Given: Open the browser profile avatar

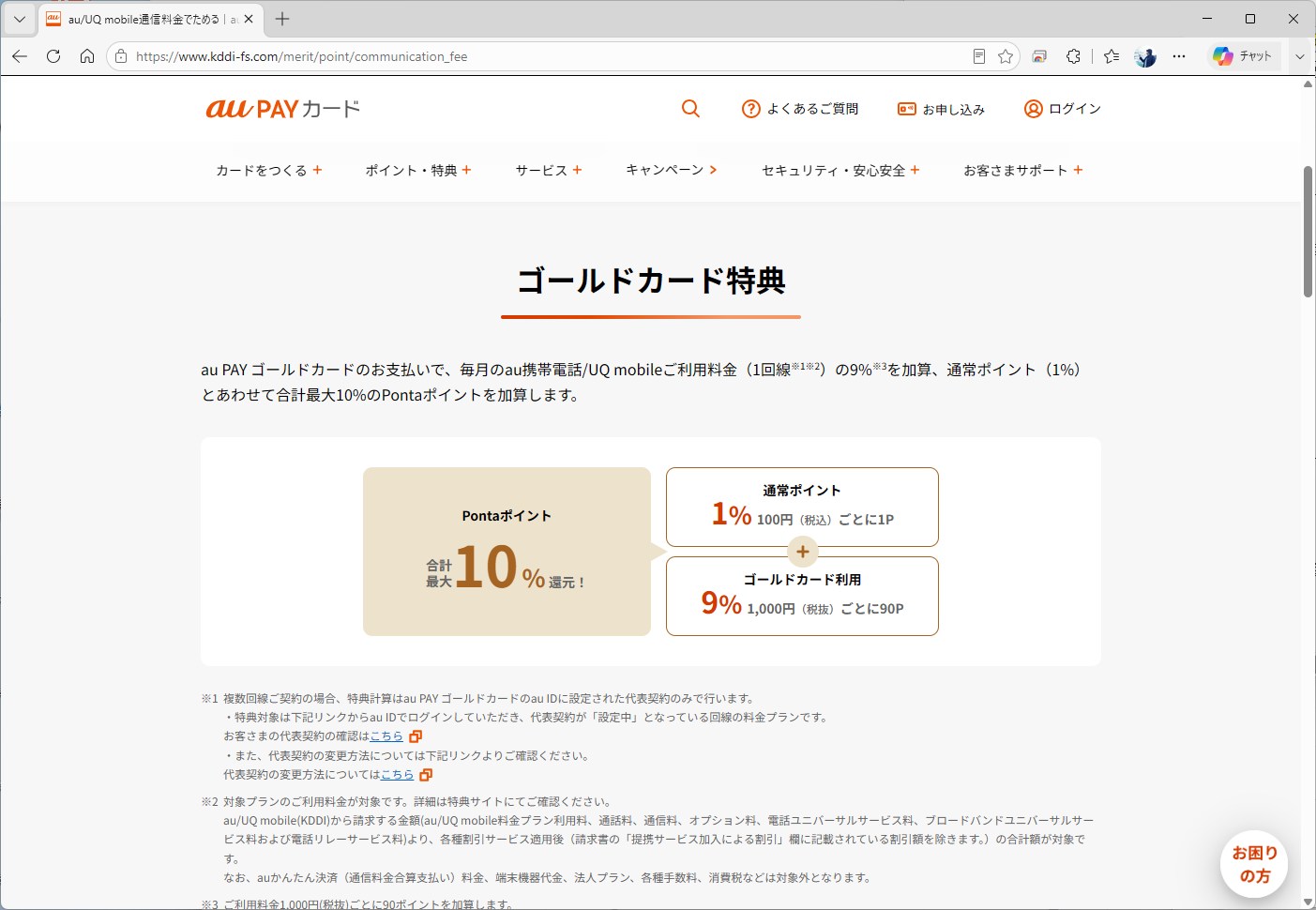Looking at the screenshot, I should (x=1145, y=56).
